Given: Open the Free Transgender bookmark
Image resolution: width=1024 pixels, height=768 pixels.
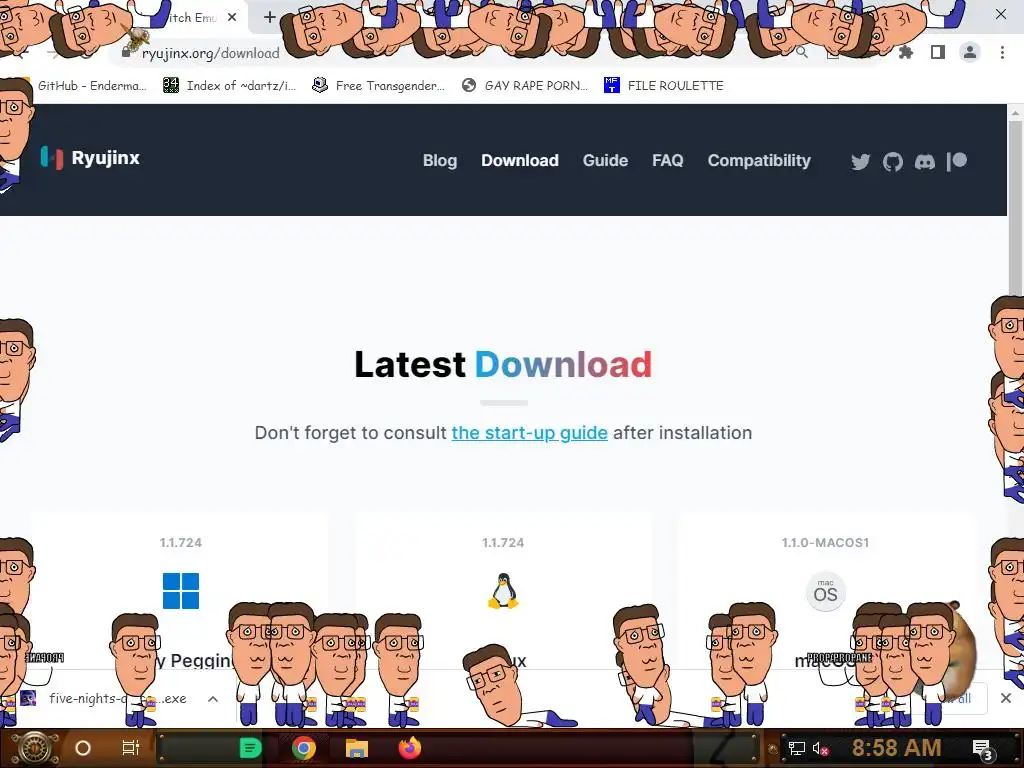Looking at the screenshot, I should (x=379, y=86).
